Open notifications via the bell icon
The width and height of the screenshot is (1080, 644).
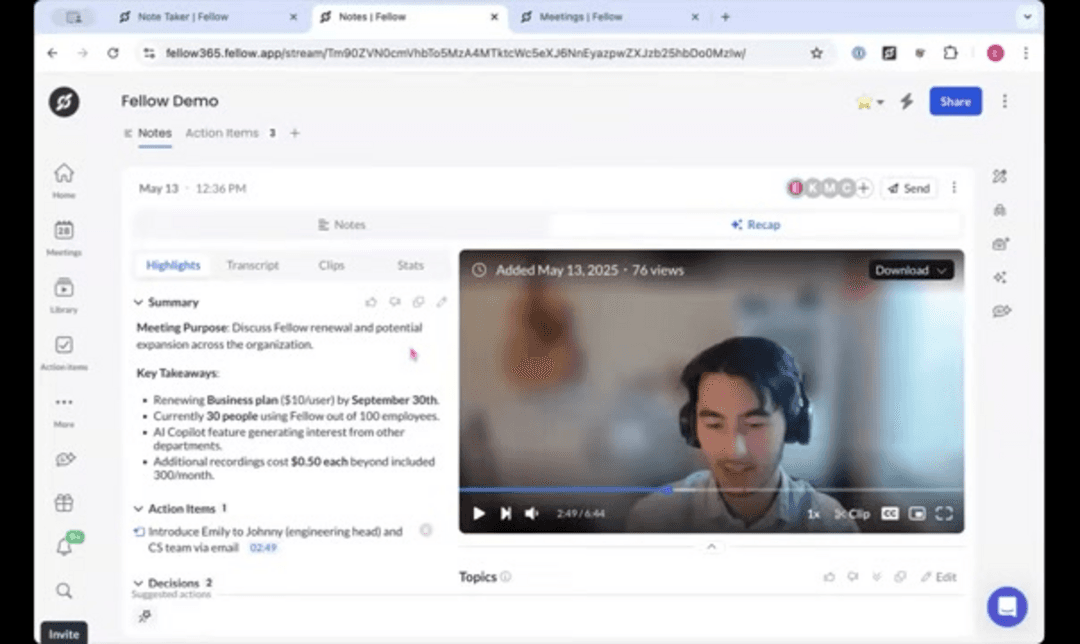coord(63,547)
